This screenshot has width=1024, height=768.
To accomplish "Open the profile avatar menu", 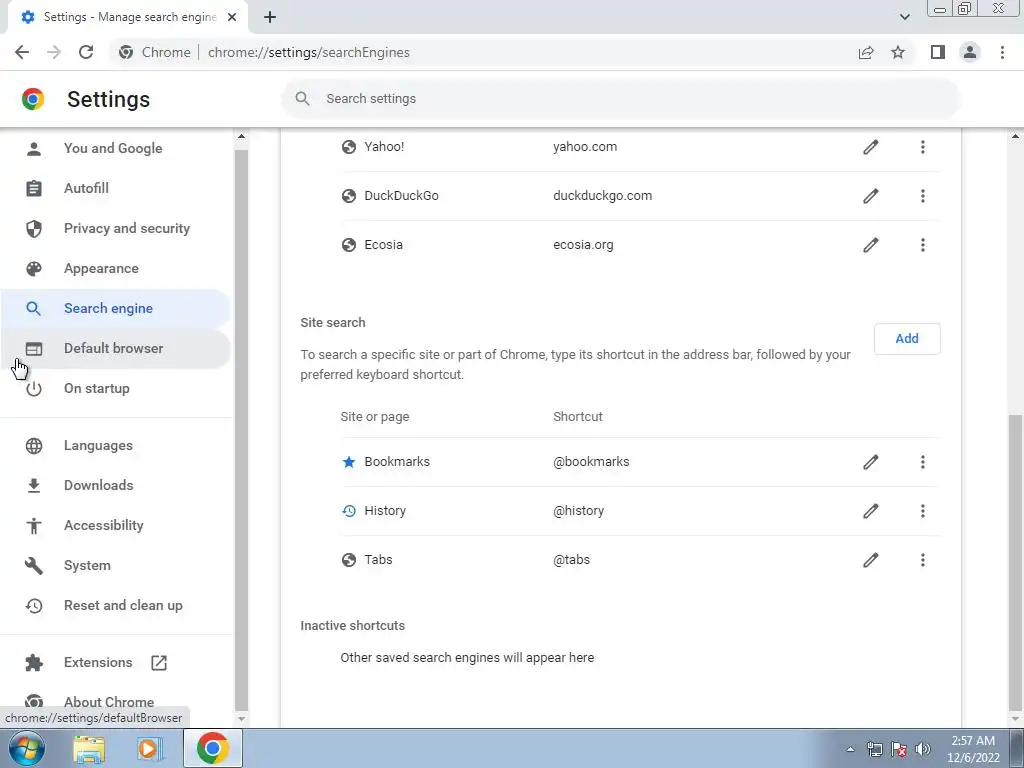I will pyautogui.click(x=970, y=52).
